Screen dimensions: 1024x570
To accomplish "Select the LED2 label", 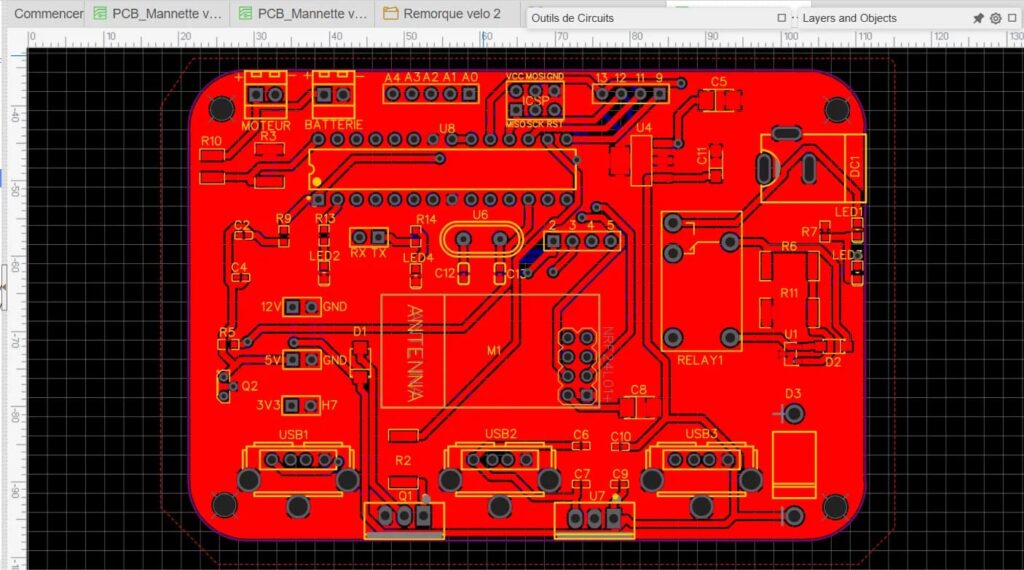I will 325,256.
